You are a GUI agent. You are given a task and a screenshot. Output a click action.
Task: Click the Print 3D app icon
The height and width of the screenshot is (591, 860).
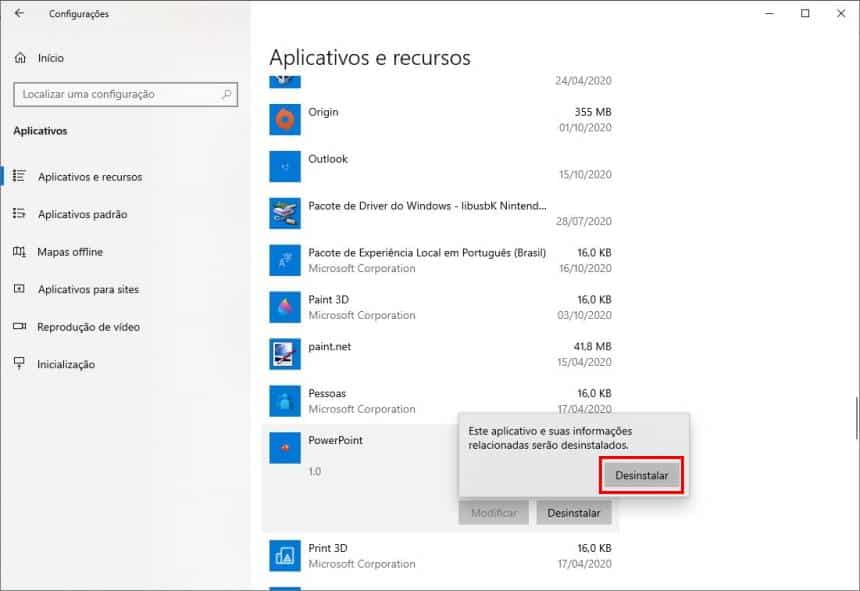click(x=285, y=555)
